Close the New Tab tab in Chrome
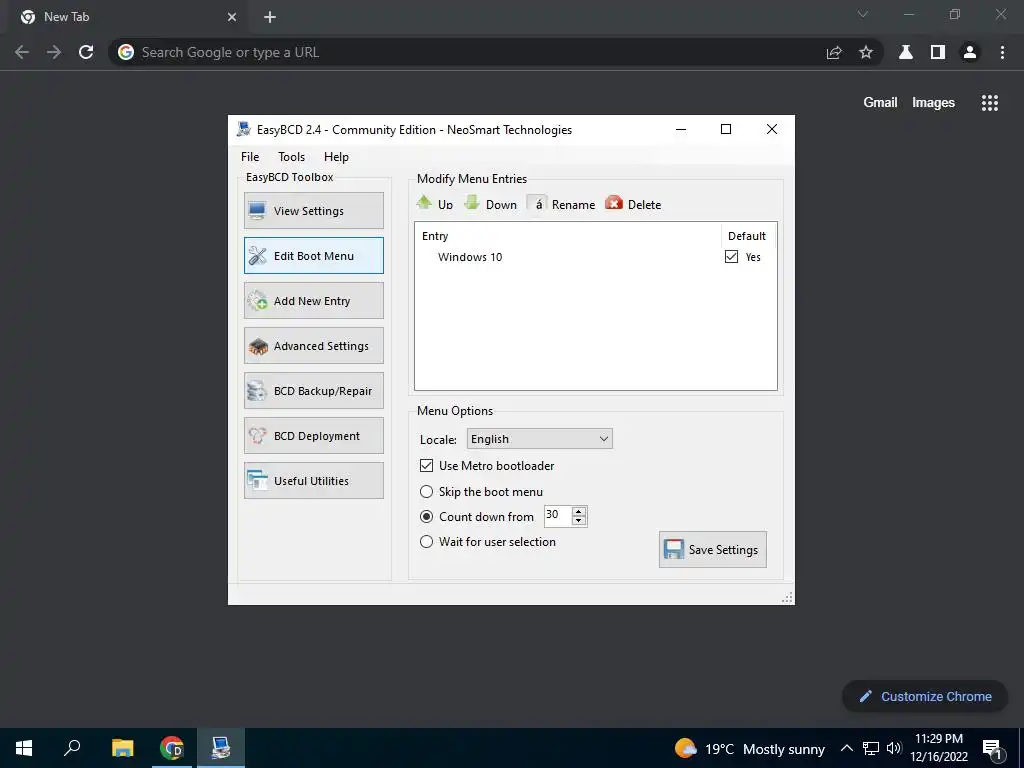This screenshot has height=768, width=1024. click(232, 17)
